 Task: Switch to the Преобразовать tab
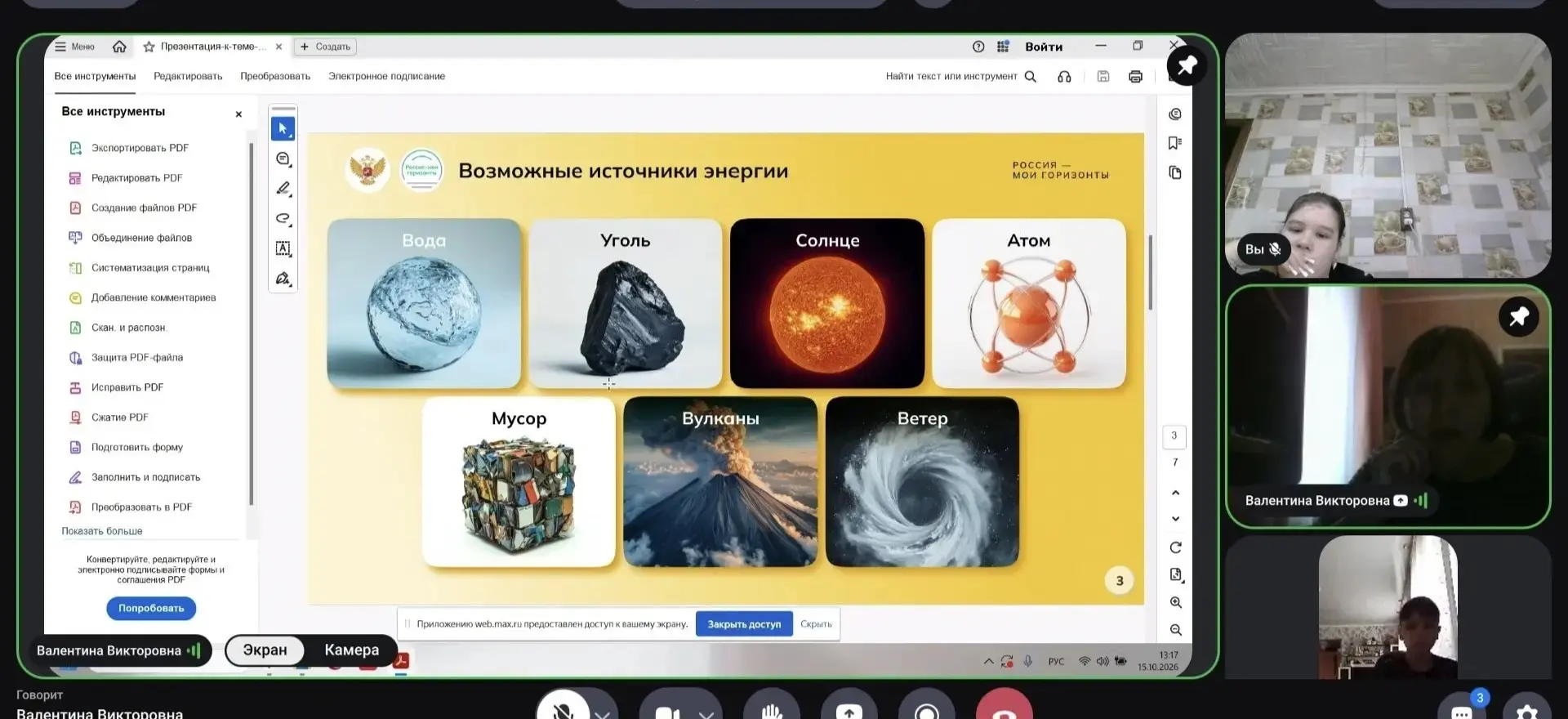point(275,76)
